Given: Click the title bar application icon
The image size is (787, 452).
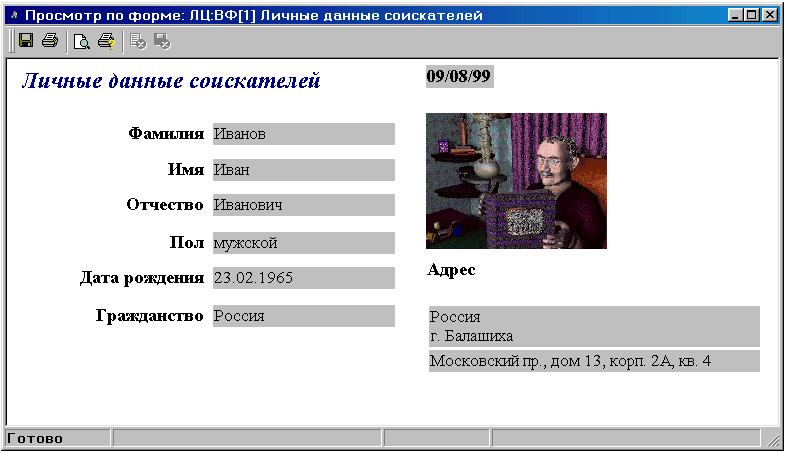Looking at the screenshot, I should [14, 15].
